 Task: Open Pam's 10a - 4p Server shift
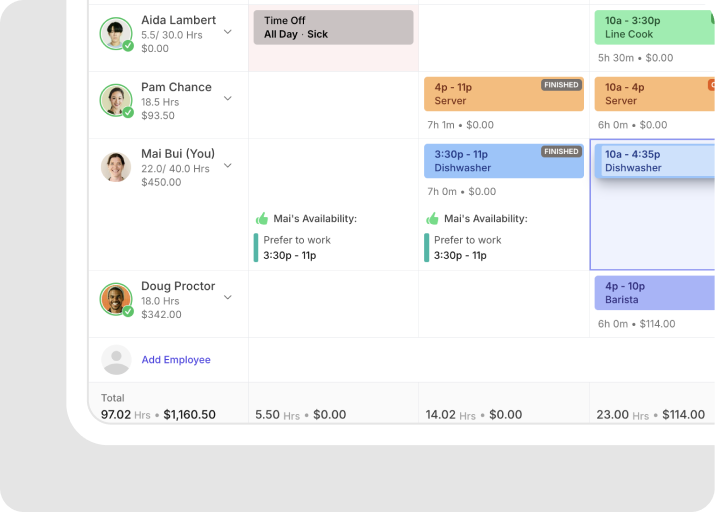coord(654,94)
